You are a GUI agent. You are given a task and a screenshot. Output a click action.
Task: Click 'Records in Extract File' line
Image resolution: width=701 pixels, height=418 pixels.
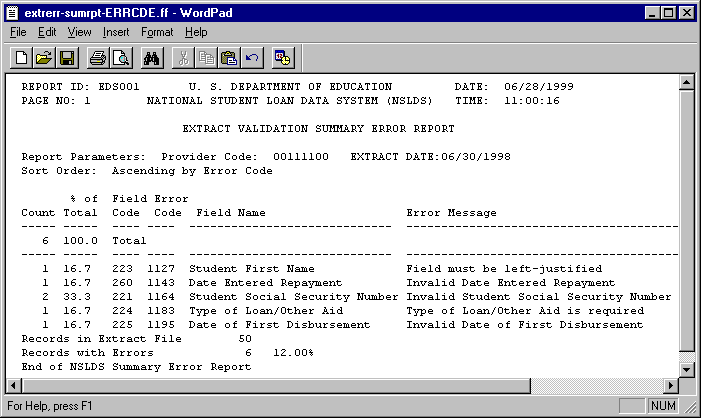(x=136, y=338)
